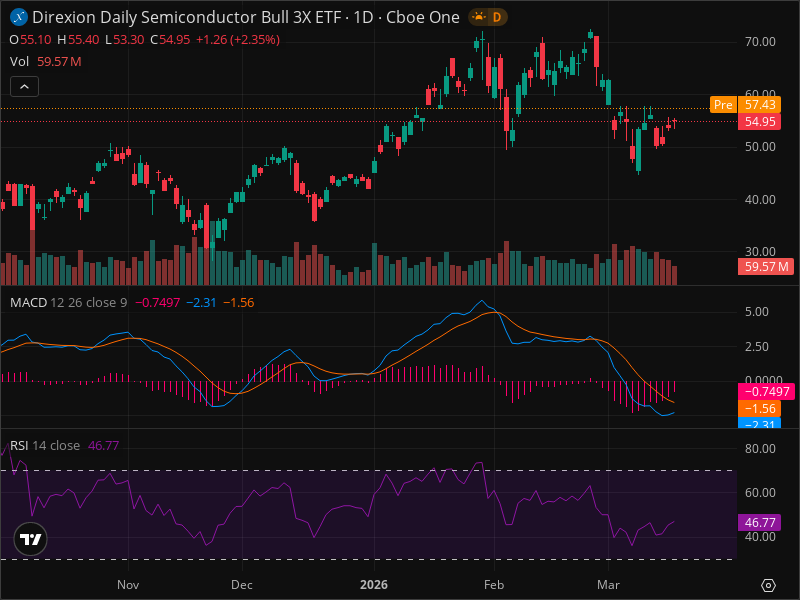800x600 pixels.
Task: Click the Mar label on time axis
Action: (608, 585)
